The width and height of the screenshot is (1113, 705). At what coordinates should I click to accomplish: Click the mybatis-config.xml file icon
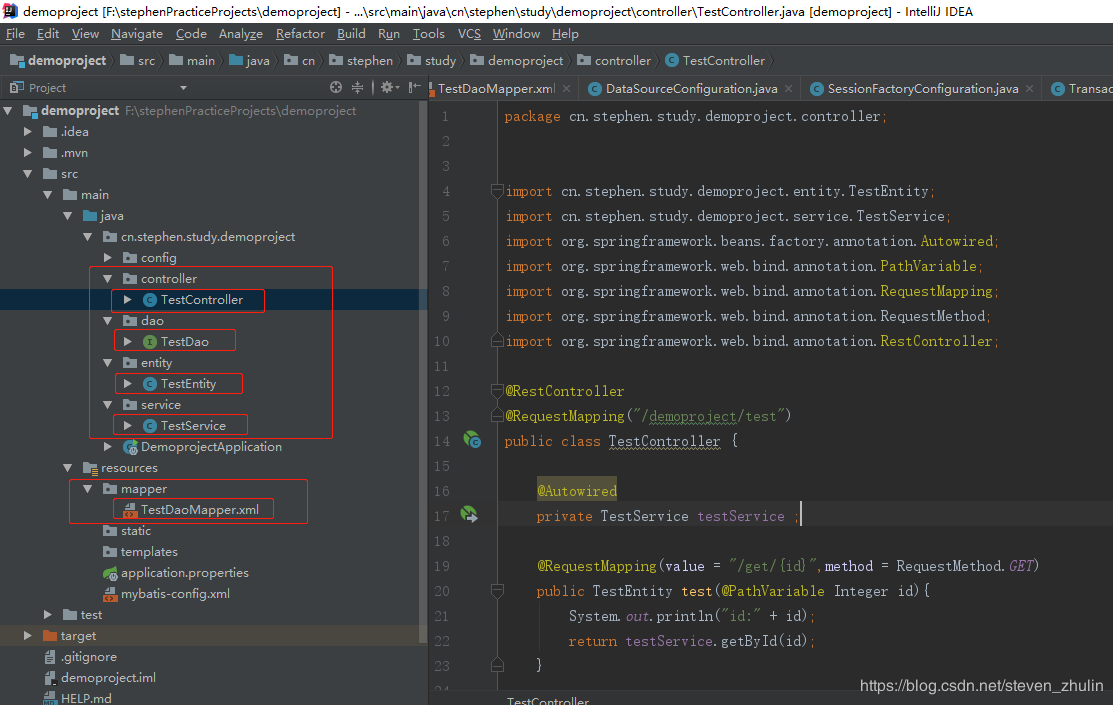(x=112, y=593)
